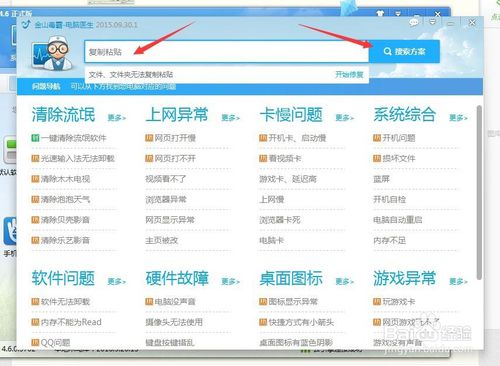Select the 网页打开慢 problem
The height and width of the screenshot is (366, 500).
click(x=175, y=138)
